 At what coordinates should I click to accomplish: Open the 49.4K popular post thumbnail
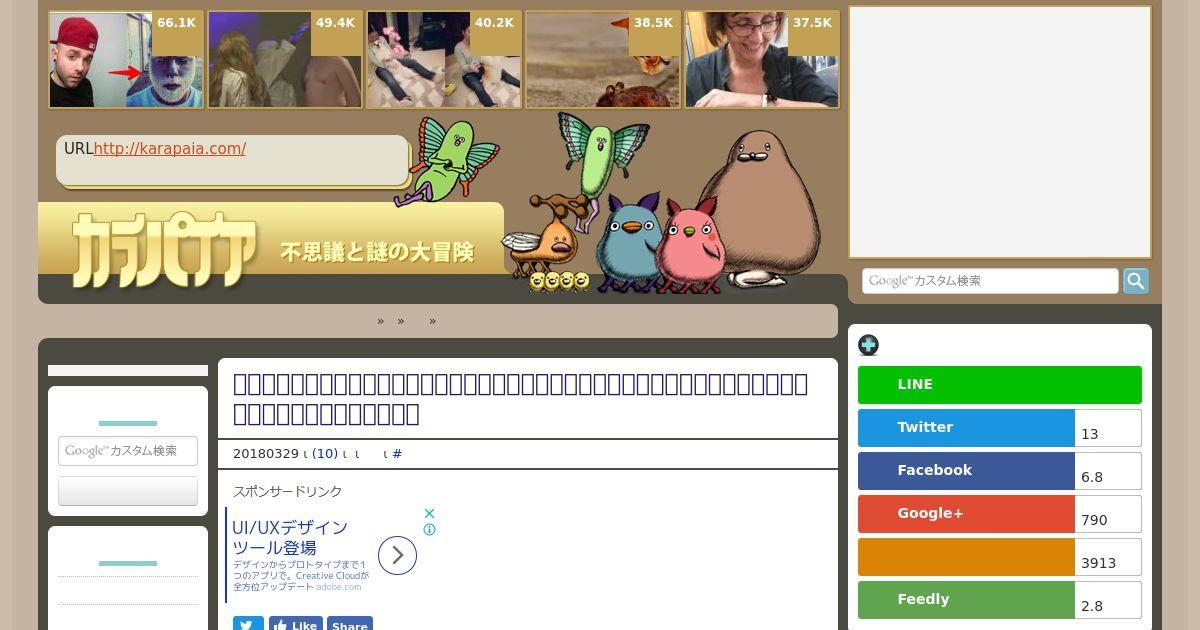285,60
